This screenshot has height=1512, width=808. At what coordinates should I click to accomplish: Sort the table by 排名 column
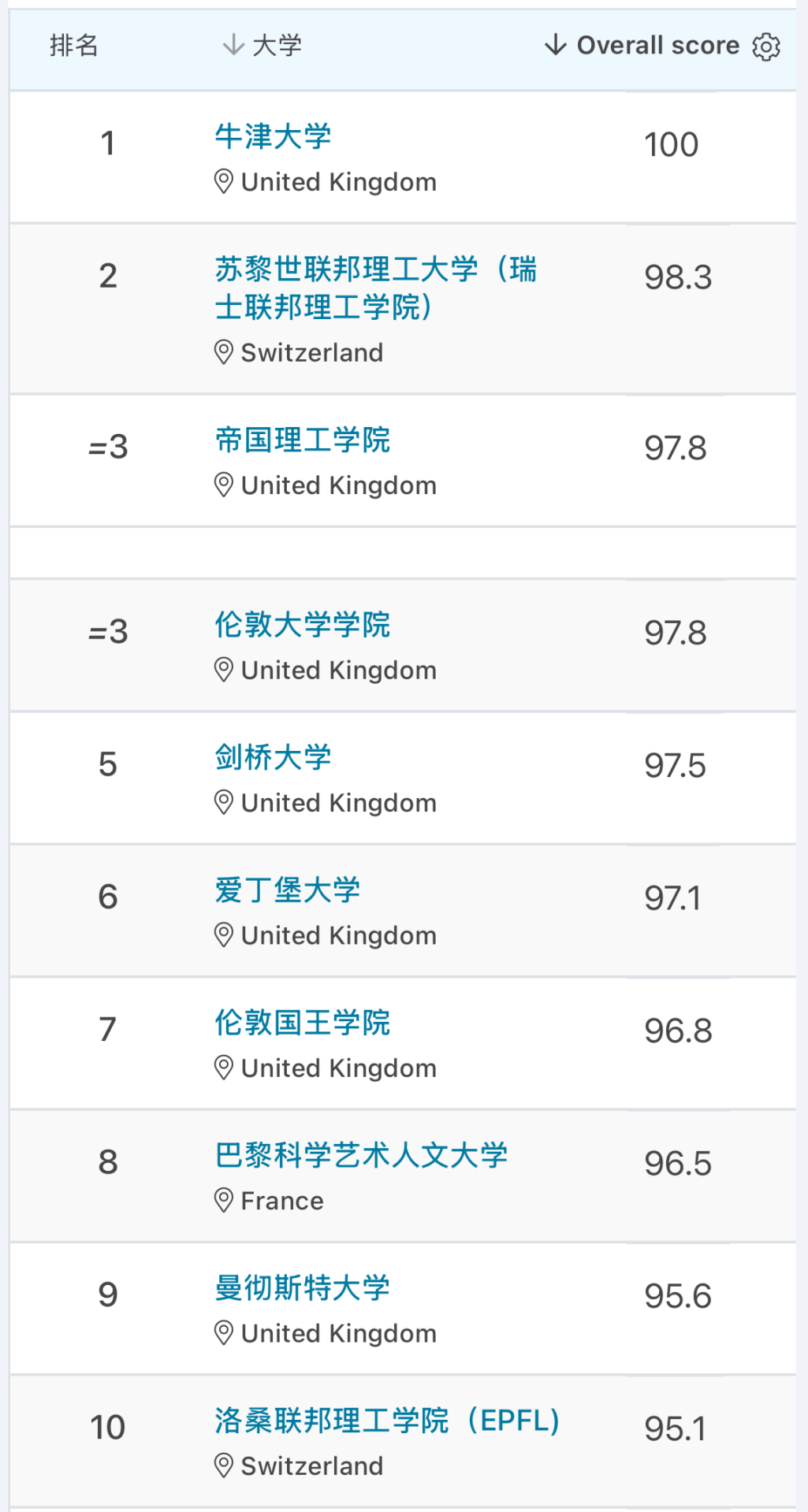coord(74,46)
